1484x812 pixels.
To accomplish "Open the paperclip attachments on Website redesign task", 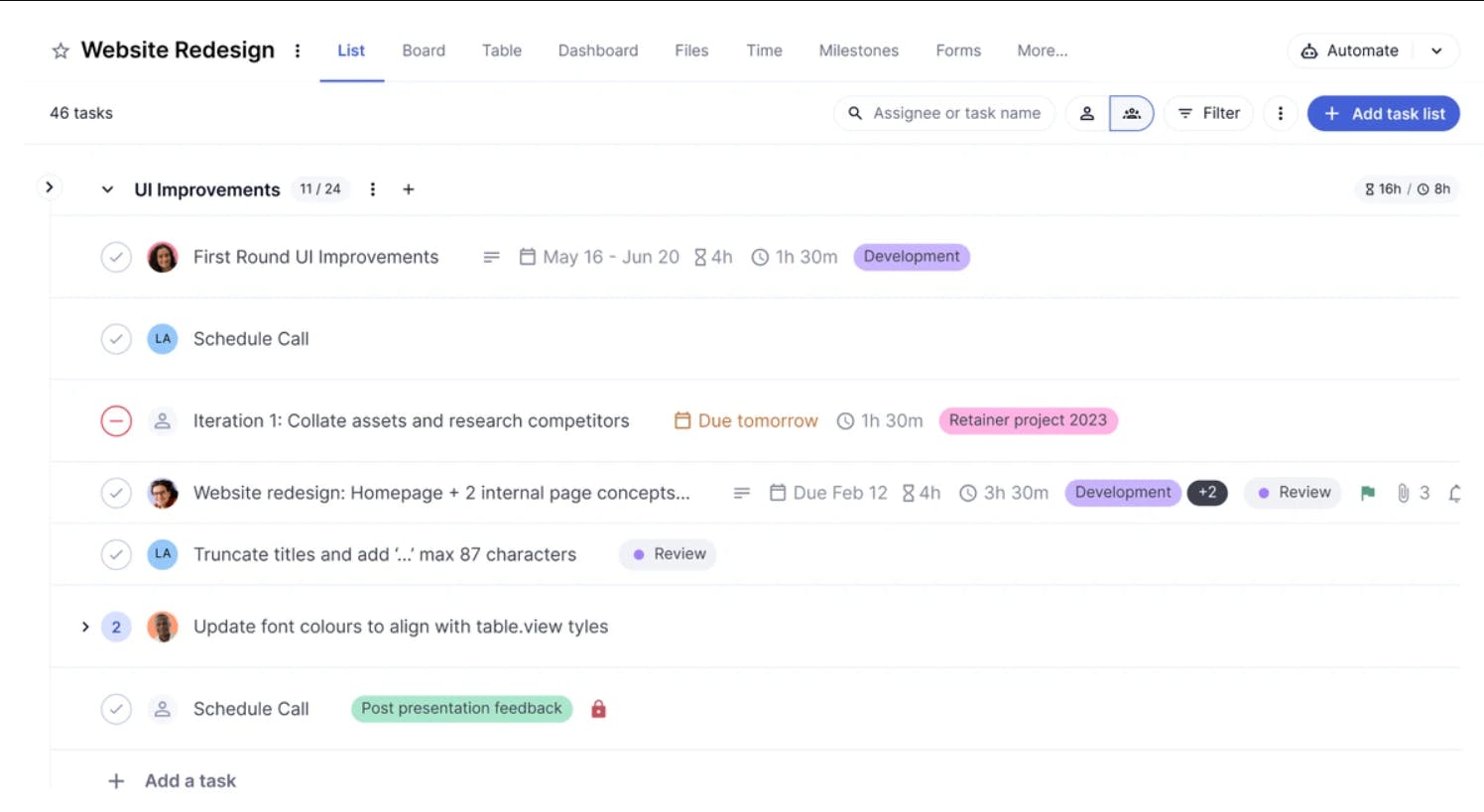I will (1403, 493).
